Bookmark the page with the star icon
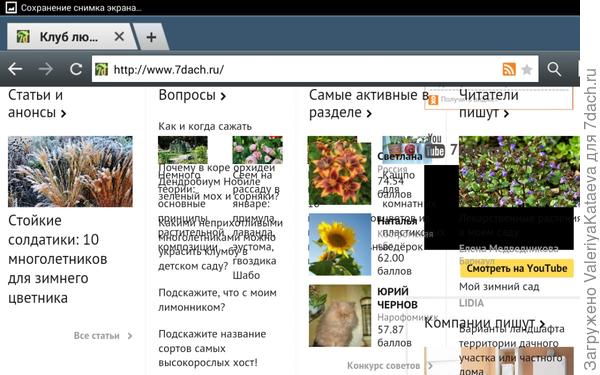 [x=527, y=69]
